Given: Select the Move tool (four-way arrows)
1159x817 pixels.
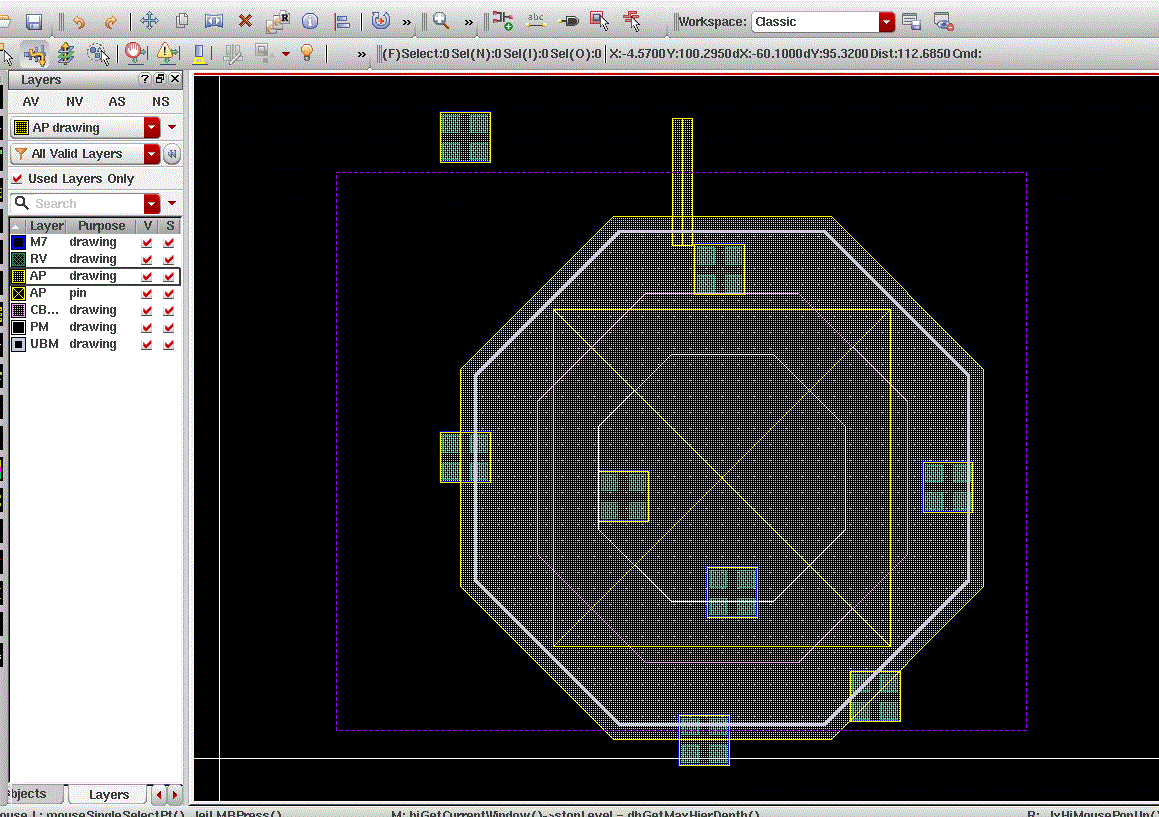Looking at the screenshot, I should pyautogui.click(x=149, y=21).
